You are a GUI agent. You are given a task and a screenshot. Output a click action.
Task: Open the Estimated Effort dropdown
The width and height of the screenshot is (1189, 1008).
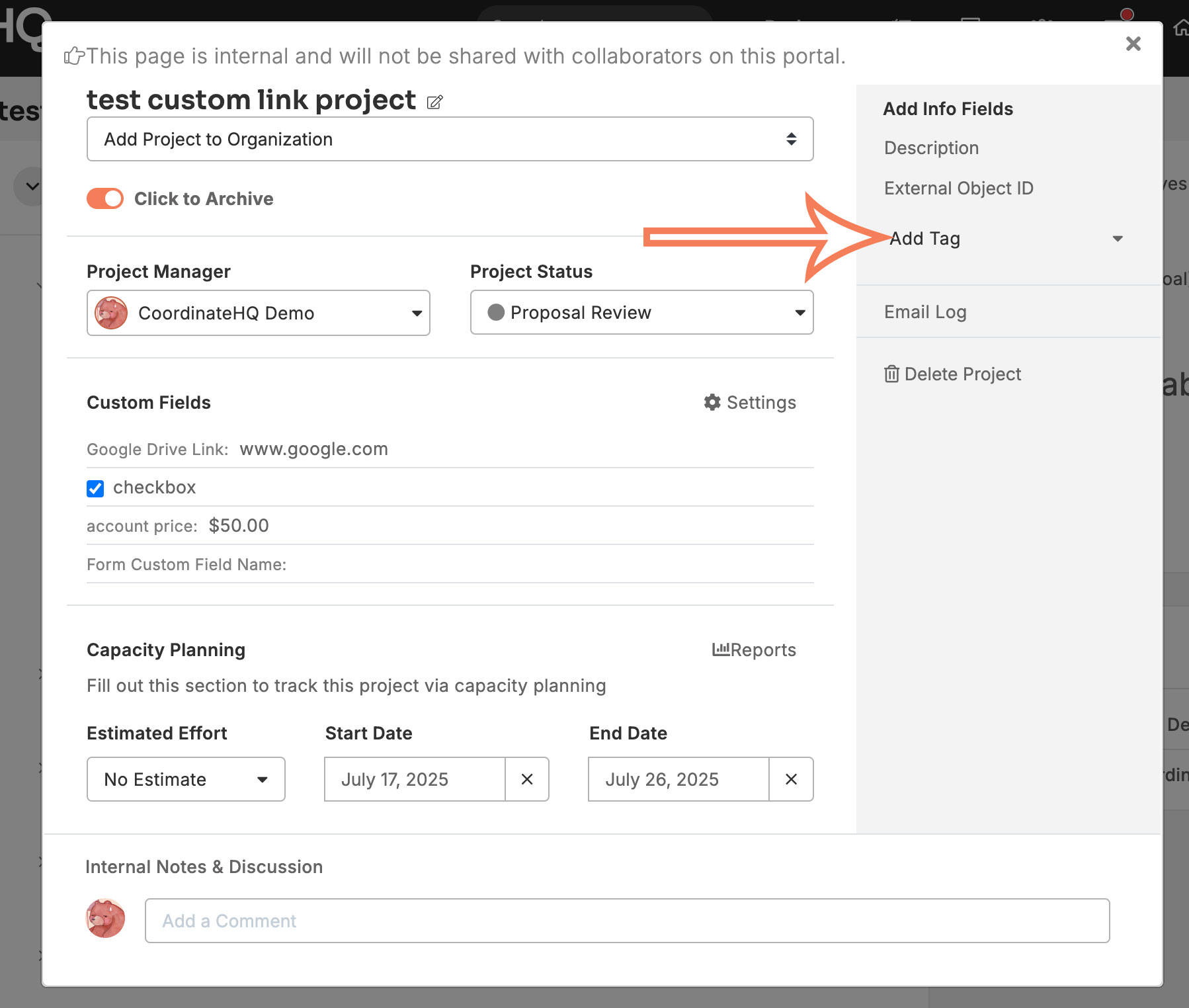186,779
